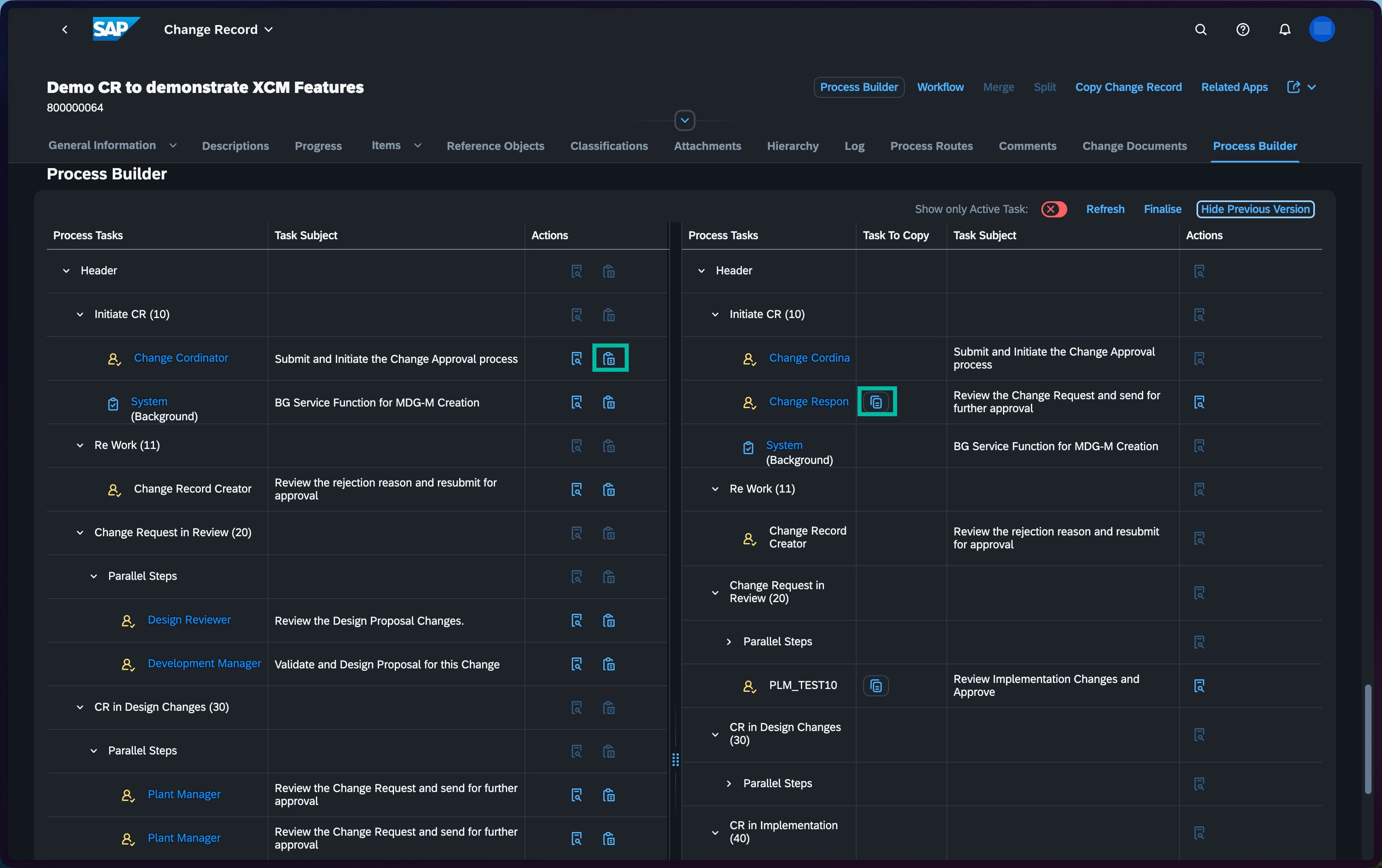Viewport: 1382px width, 868px height.
Task: Click paste icon in left System (Background) row
Action: pyautogui.click(x=609, y=402)
